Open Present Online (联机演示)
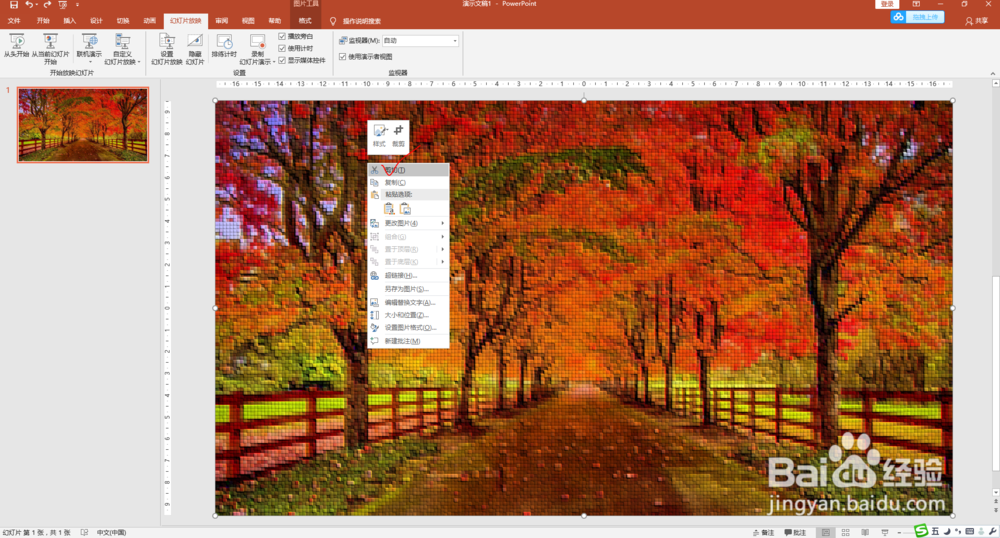Screen dimensions: 1000x538 89,46
